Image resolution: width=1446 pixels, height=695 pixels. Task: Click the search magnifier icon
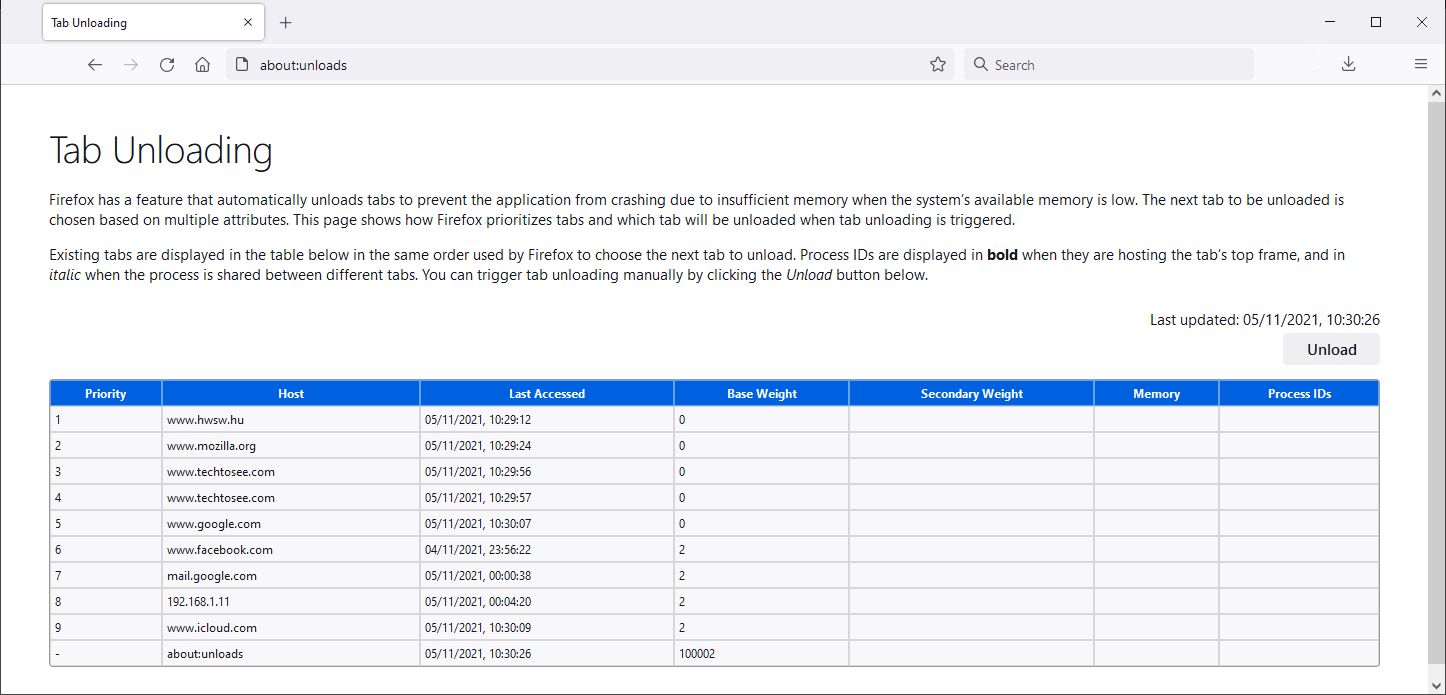[981, 65]
